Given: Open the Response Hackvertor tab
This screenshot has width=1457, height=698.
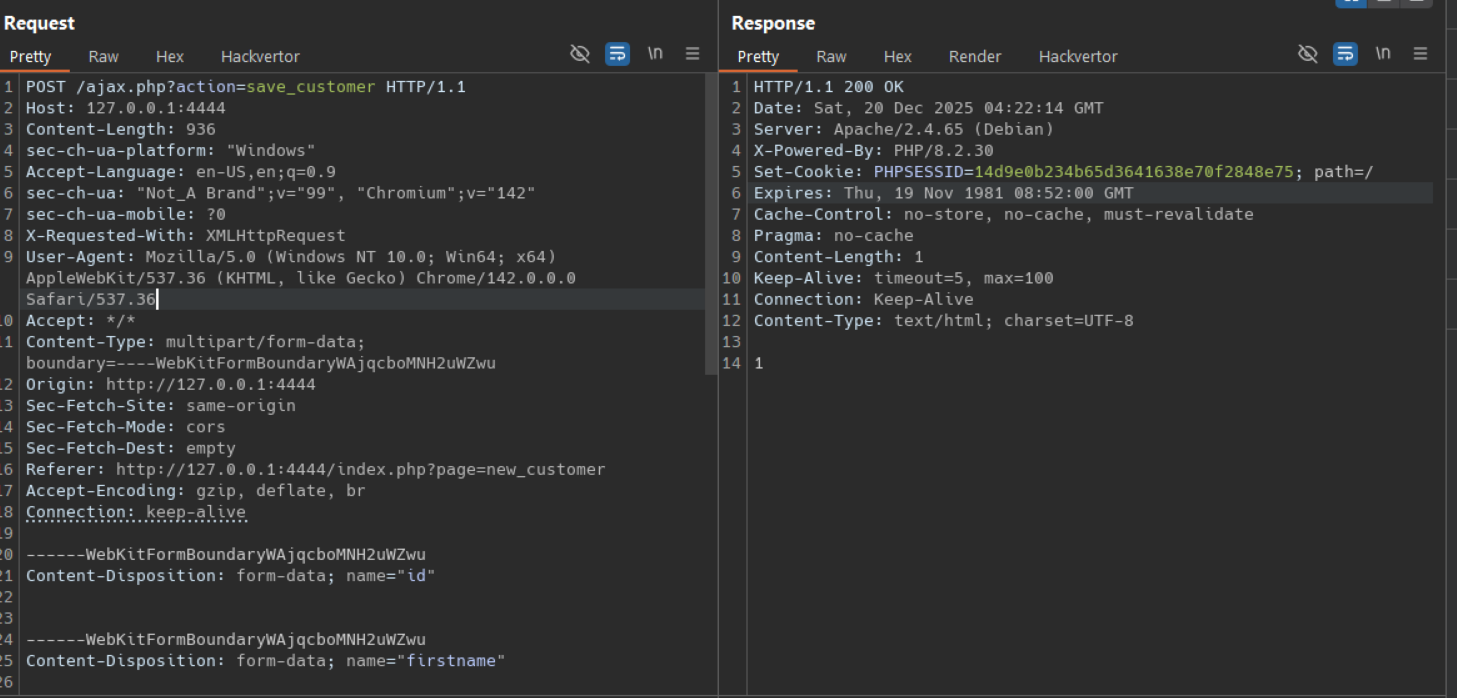Looking at the screenshot, I should pos(1078,57).
